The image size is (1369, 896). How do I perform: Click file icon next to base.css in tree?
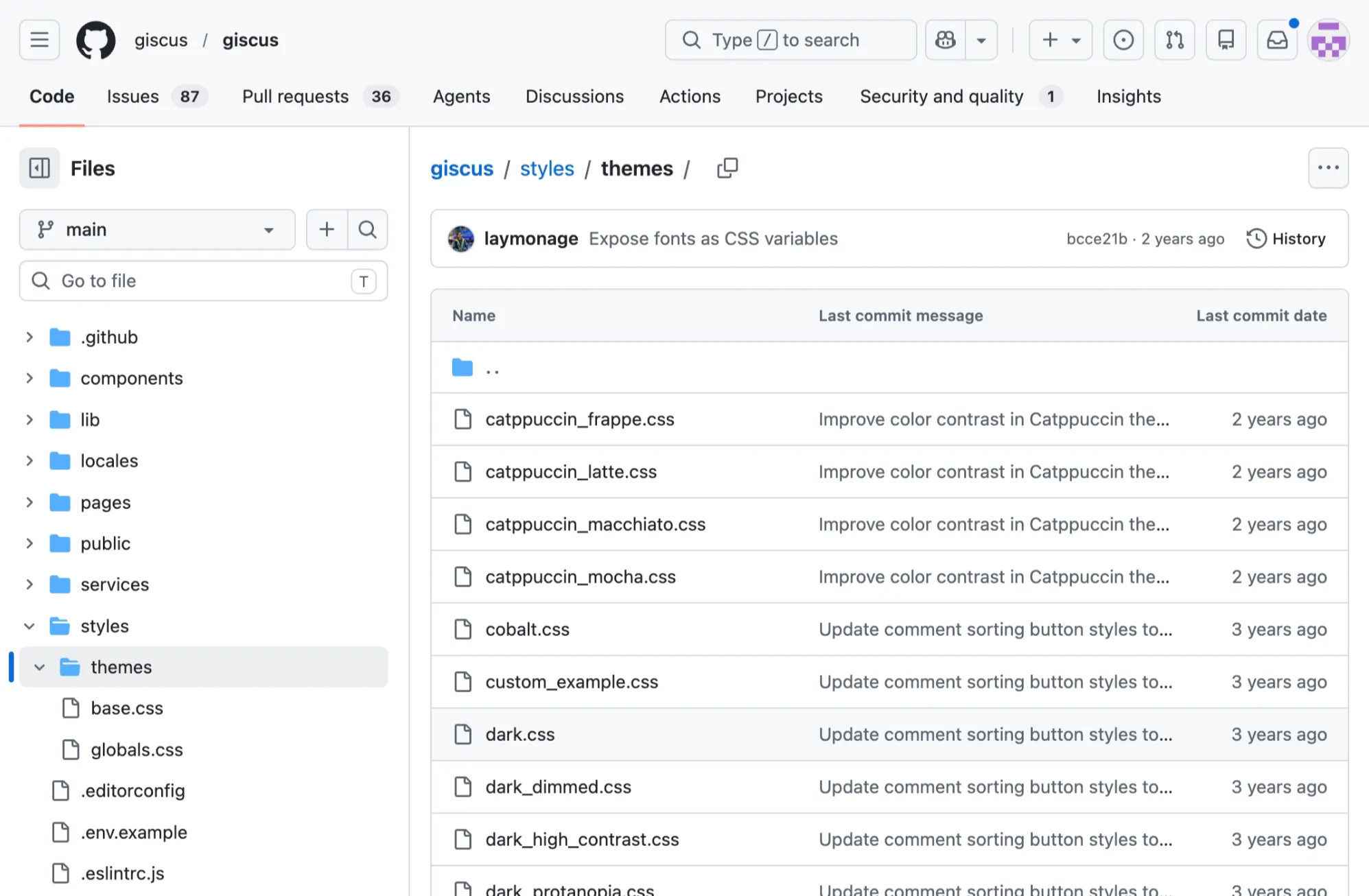(71, 708)
